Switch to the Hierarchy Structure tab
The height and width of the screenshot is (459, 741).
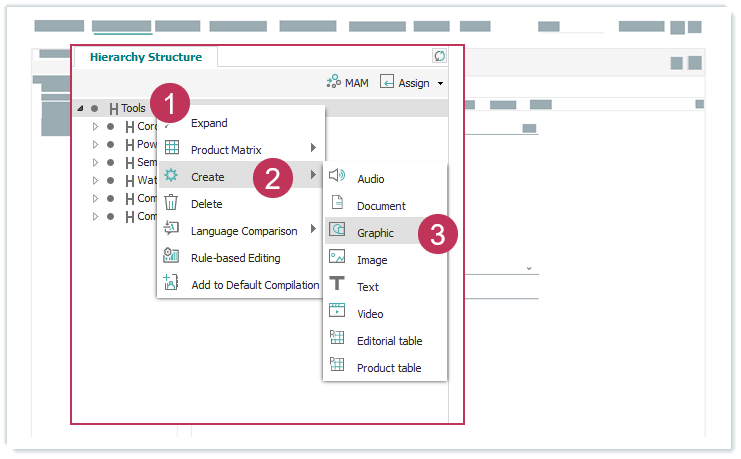[x=146, y=57]
